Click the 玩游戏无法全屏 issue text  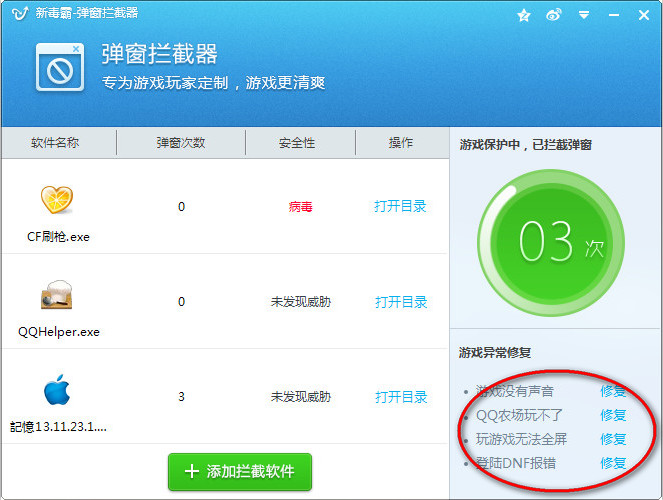(521, 439)
